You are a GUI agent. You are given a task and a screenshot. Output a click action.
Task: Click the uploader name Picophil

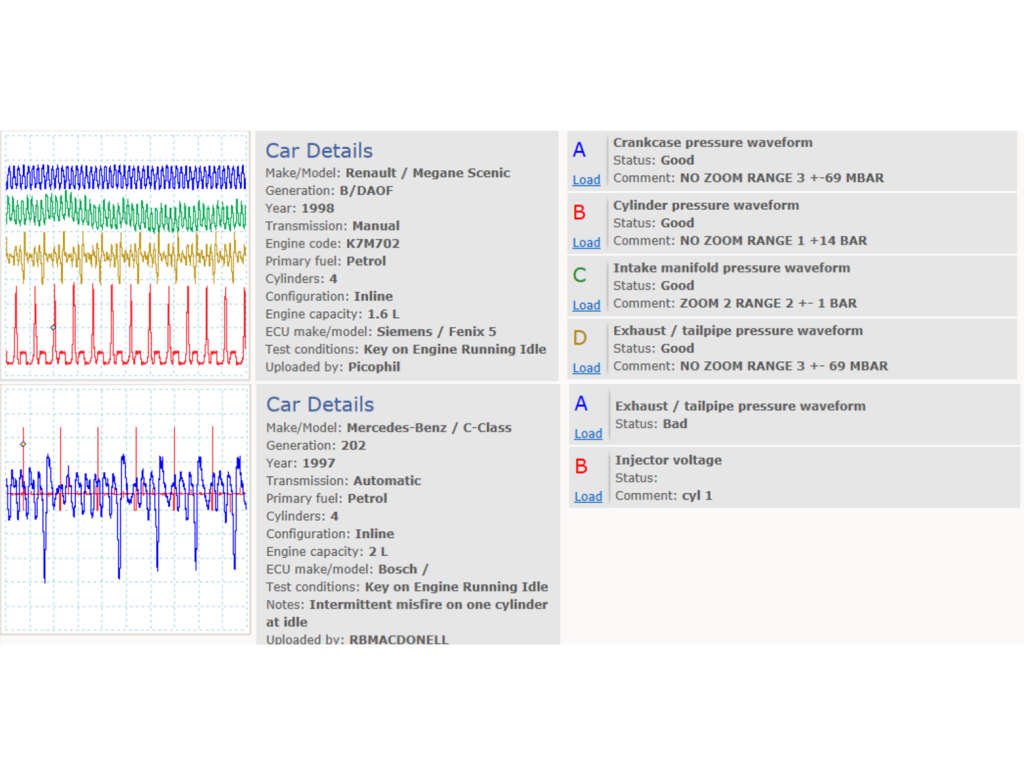[374, 367]
